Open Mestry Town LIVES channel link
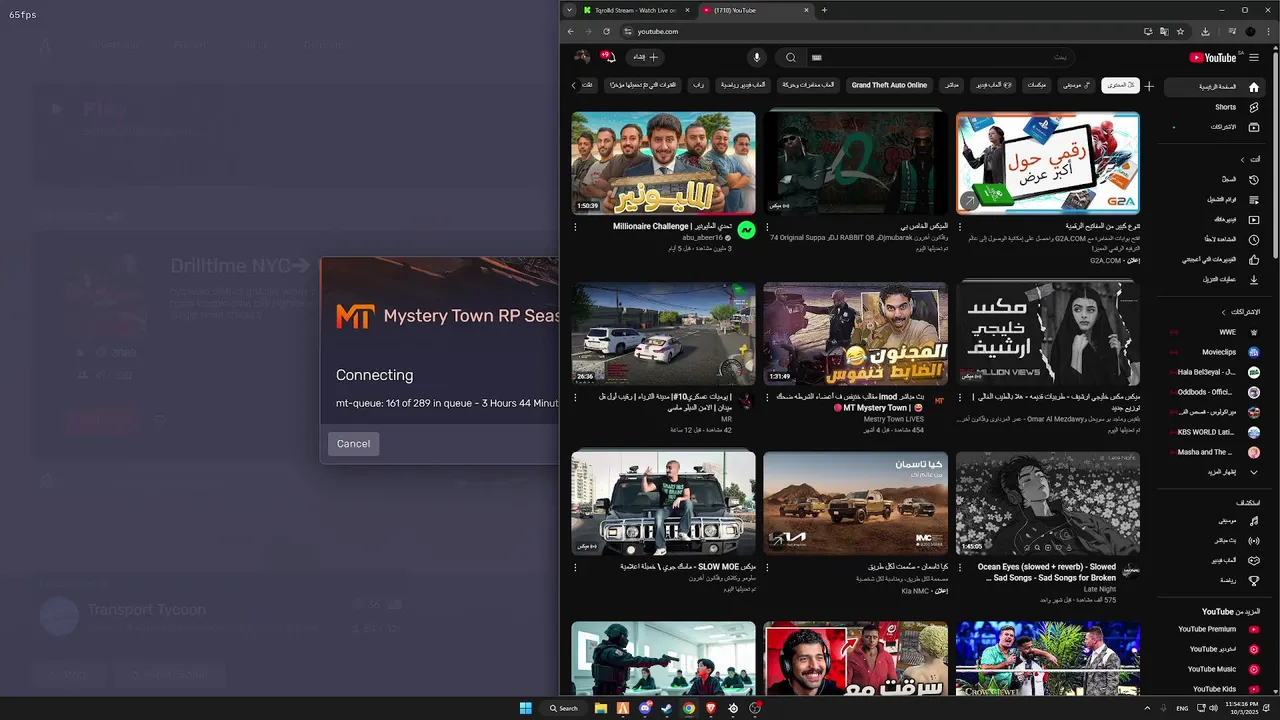The height and width of the screenshot is (720, 1280). [x=894, y=419]
